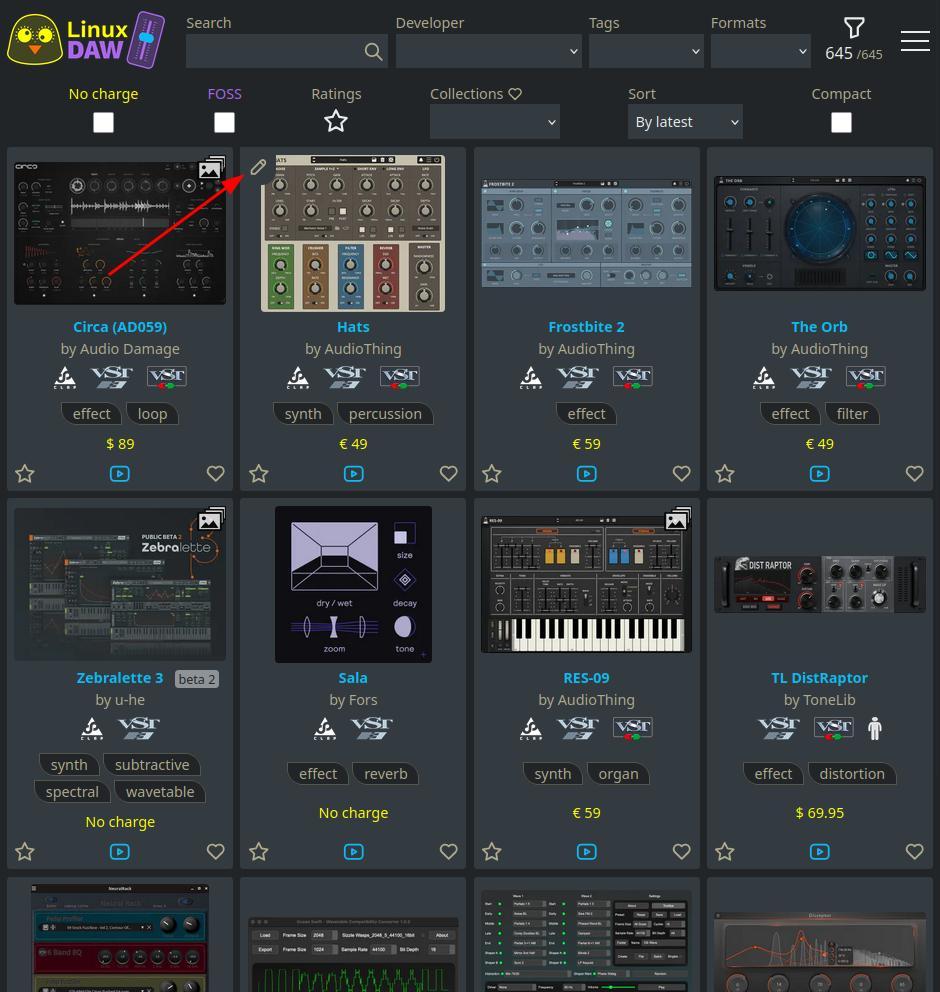The image size is (940, 992).
Task: Open the Sort By latest dropdown
Action: (685, 121)
